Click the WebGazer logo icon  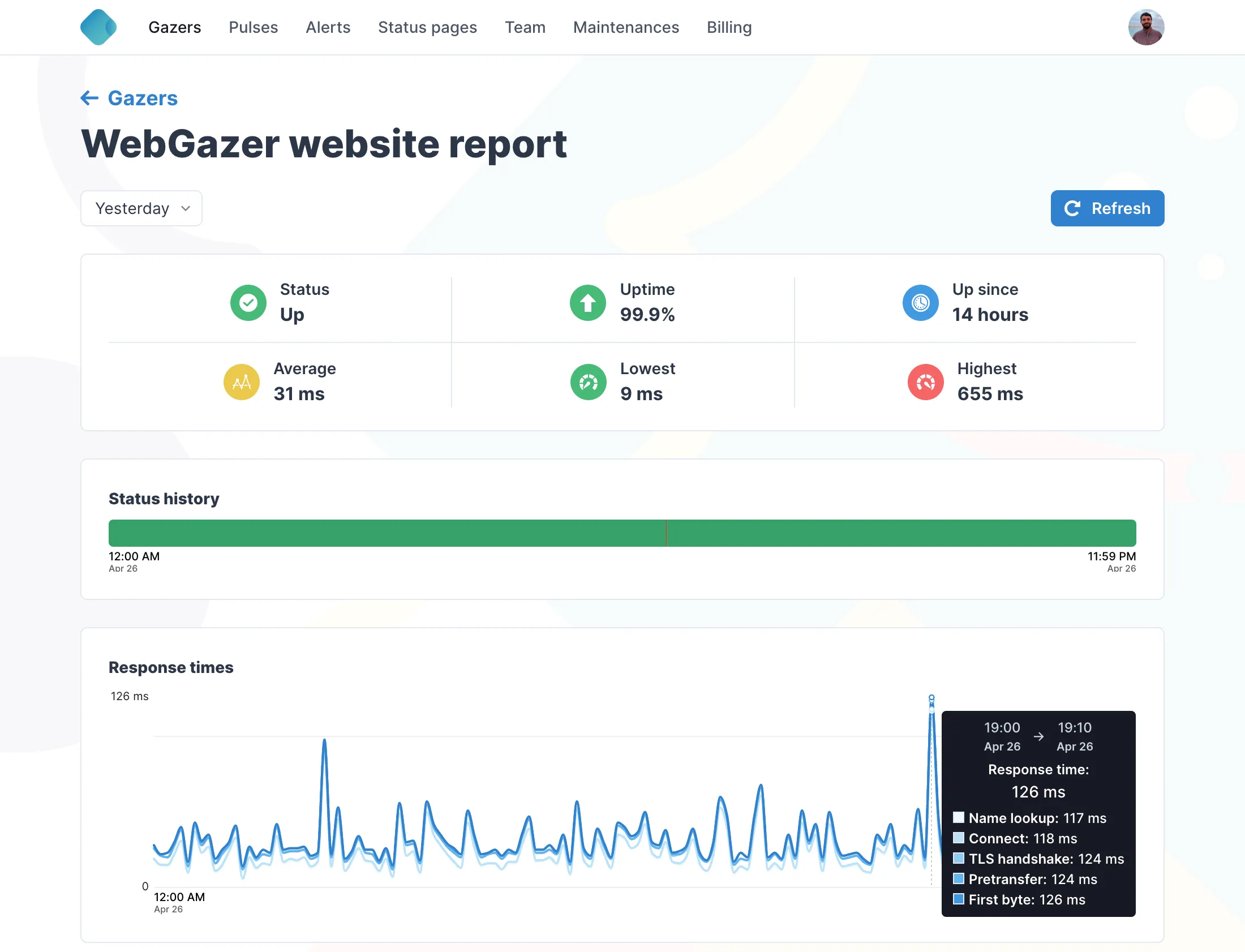pos(98,27)
